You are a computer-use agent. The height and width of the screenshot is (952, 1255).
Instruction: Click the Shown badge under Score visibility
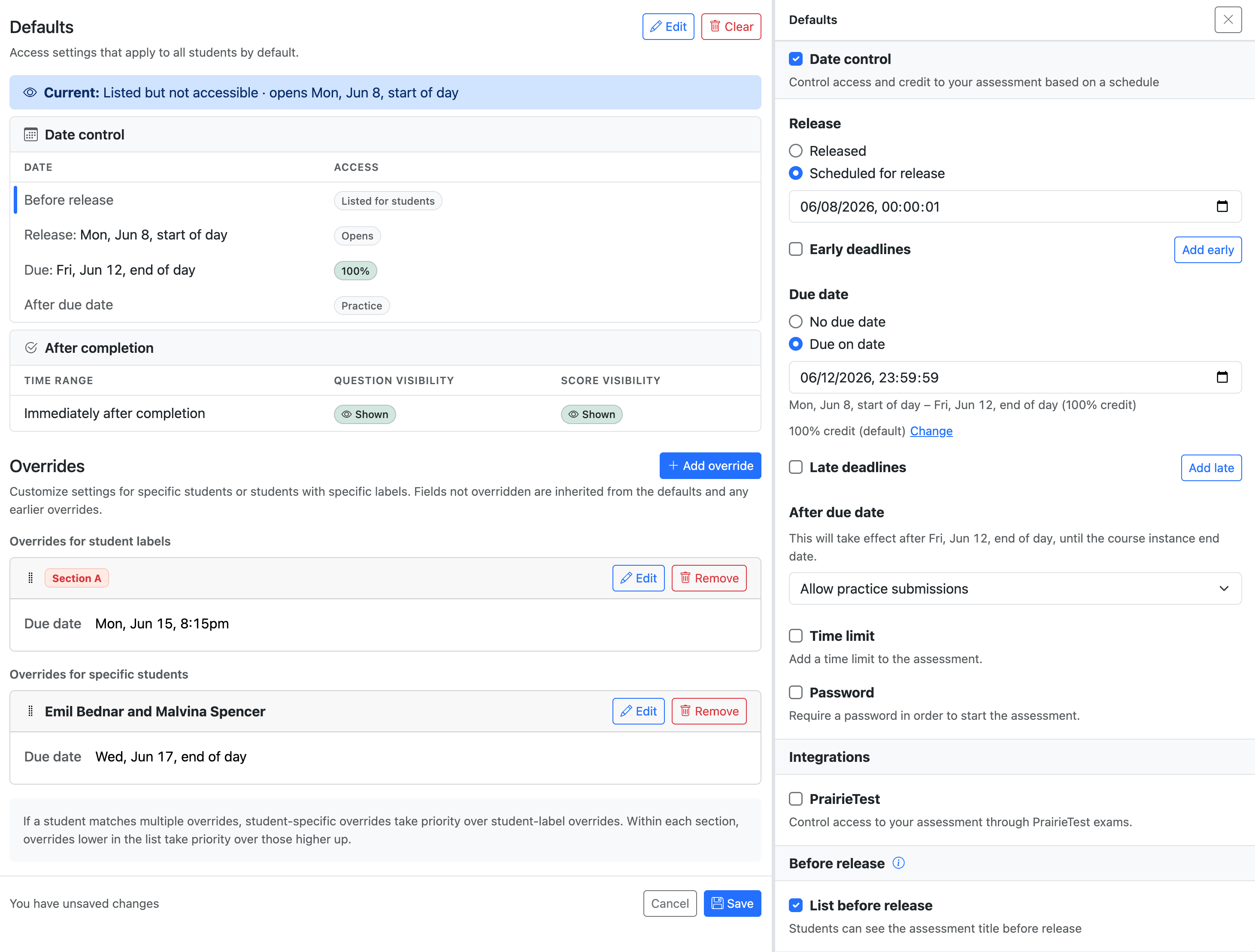coord(592,414)
